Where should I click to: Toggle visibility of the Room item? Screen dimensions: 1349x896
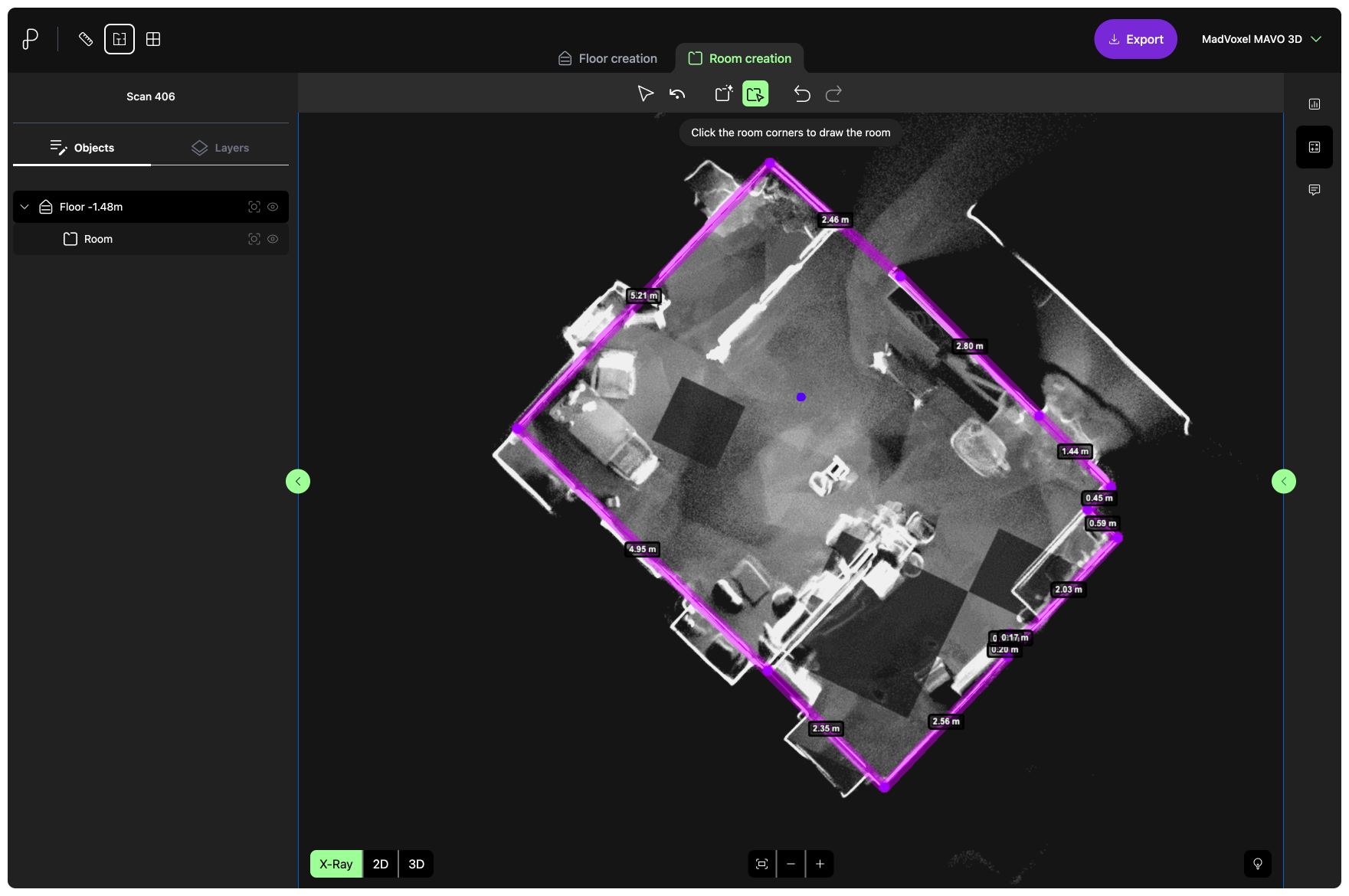coord(273,239)
